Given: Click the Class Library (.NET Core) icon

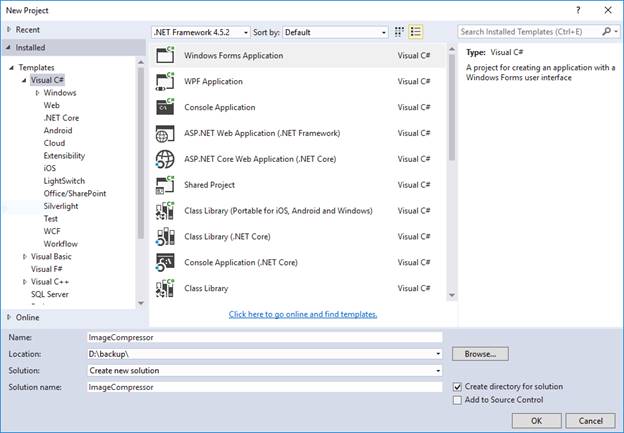Looking at the screenshot, I should (165, 237).
